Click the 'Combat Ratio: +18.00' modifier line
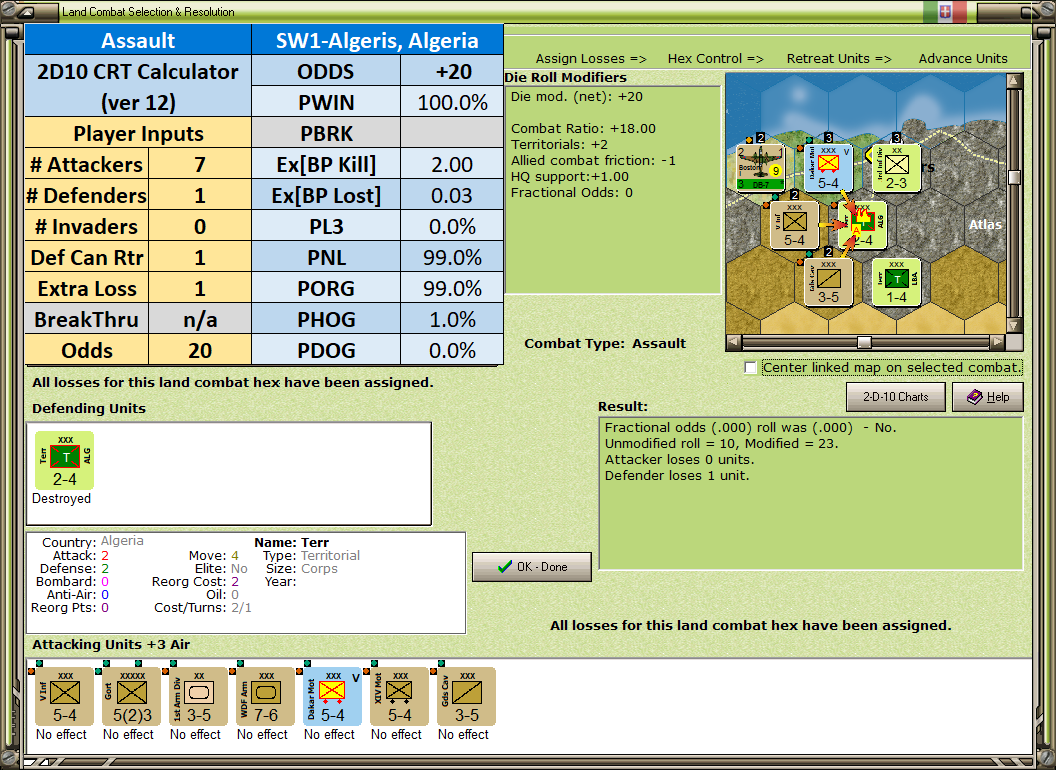 point(583,129)
